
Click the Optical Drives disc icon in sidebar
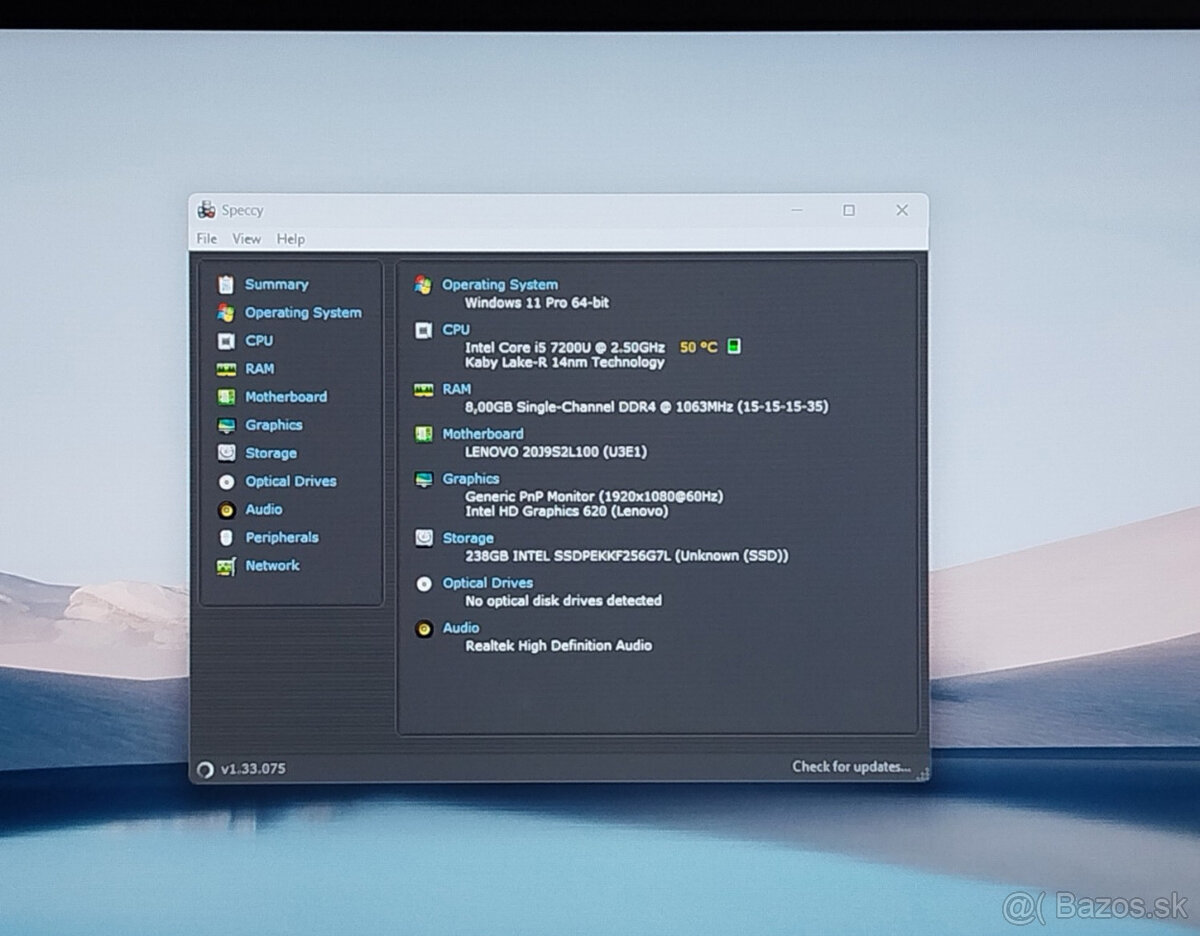(227, 481)
